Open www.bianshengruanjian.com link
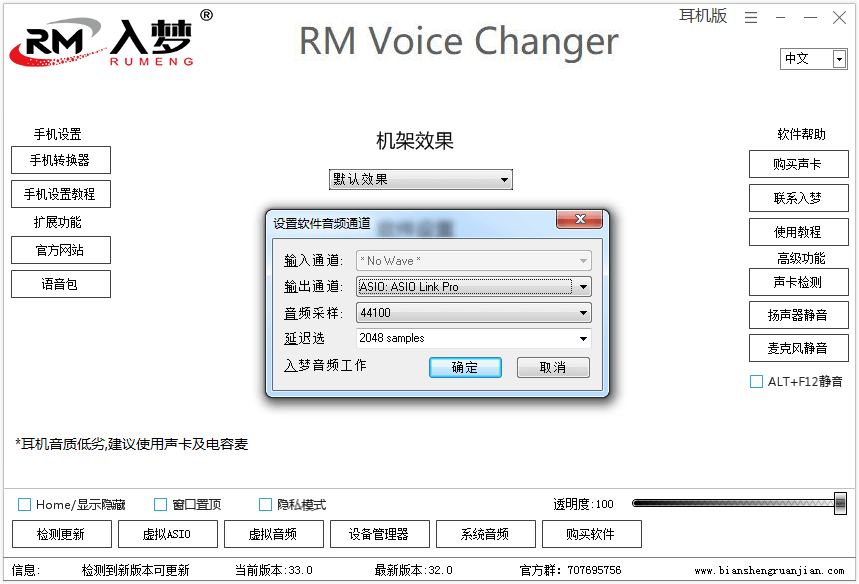The image size is (859, 584). point(769,571)
